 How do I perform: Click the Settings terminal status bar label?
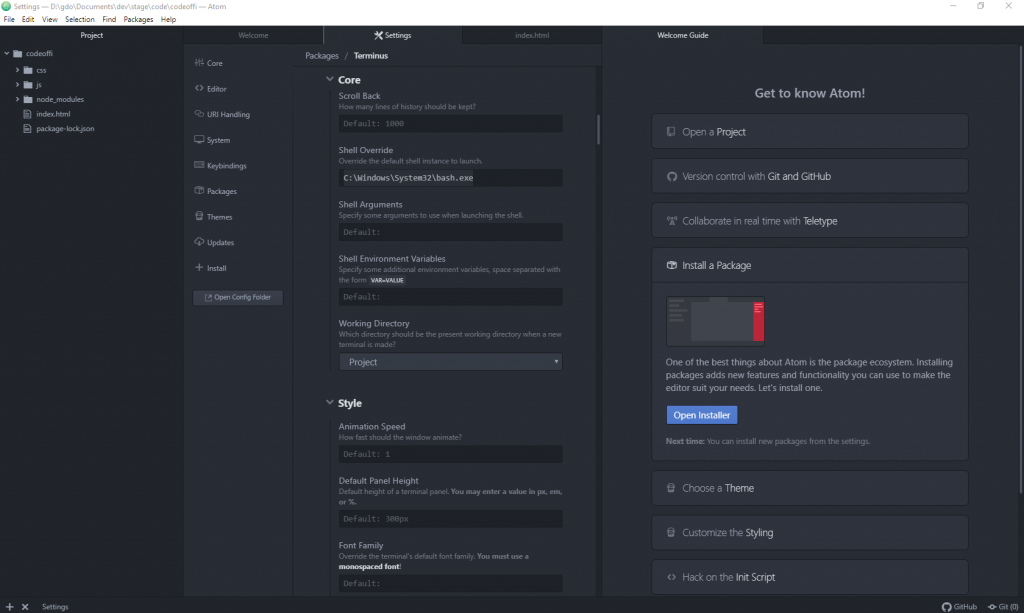coord(55,606)
